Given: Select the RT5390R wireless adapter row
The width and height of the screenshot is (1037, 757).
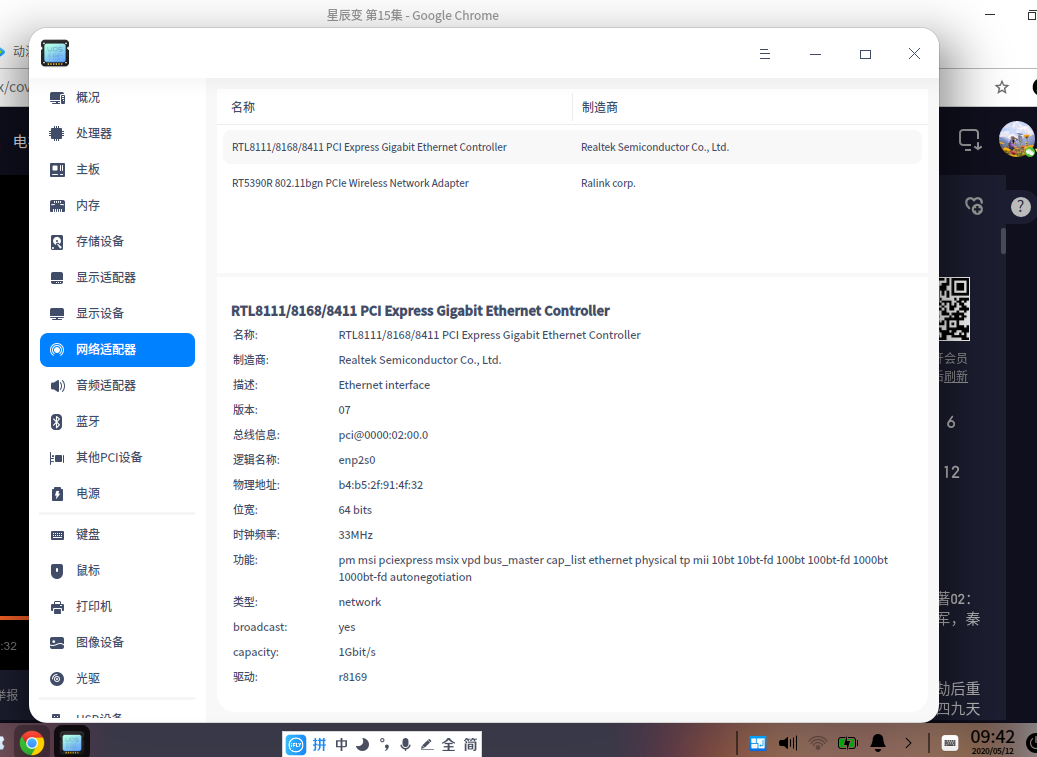Looking at the screenshot, I should pyautogui.click(x=572, y=183).
